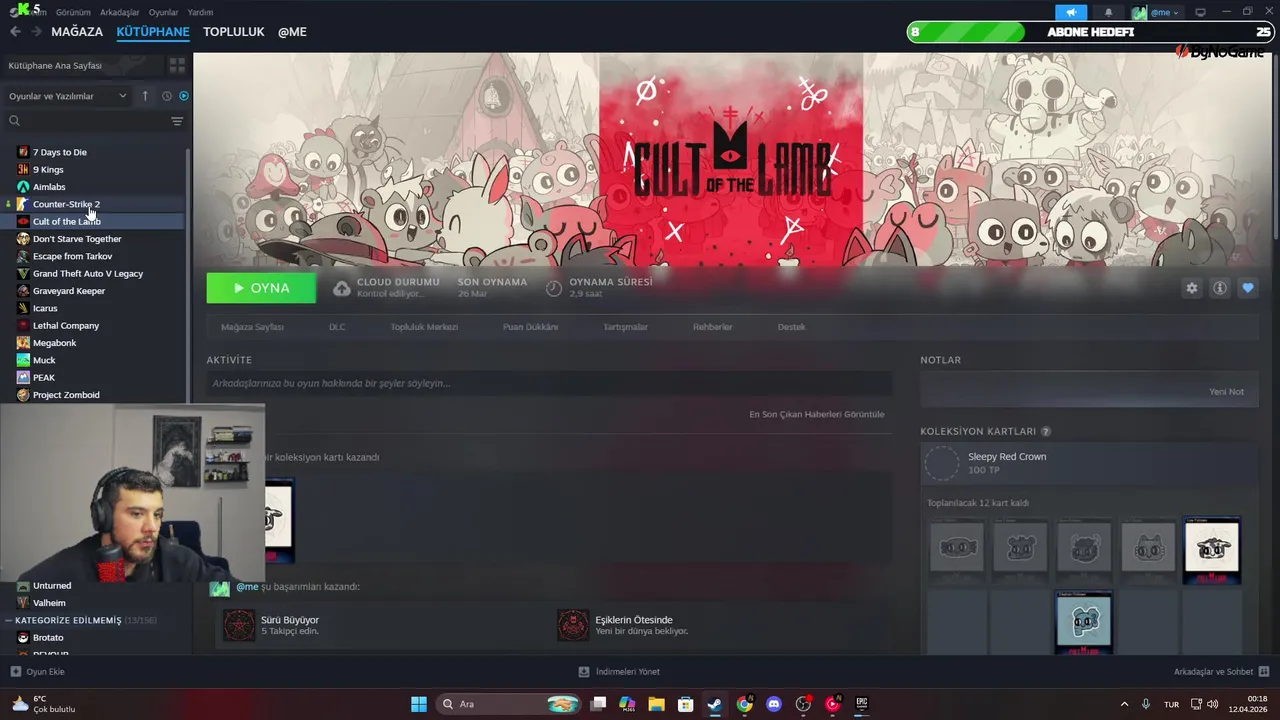This screenshot has width=1280, height=720.
Task: Open Windows Start menu
Action: click(419, 704)
